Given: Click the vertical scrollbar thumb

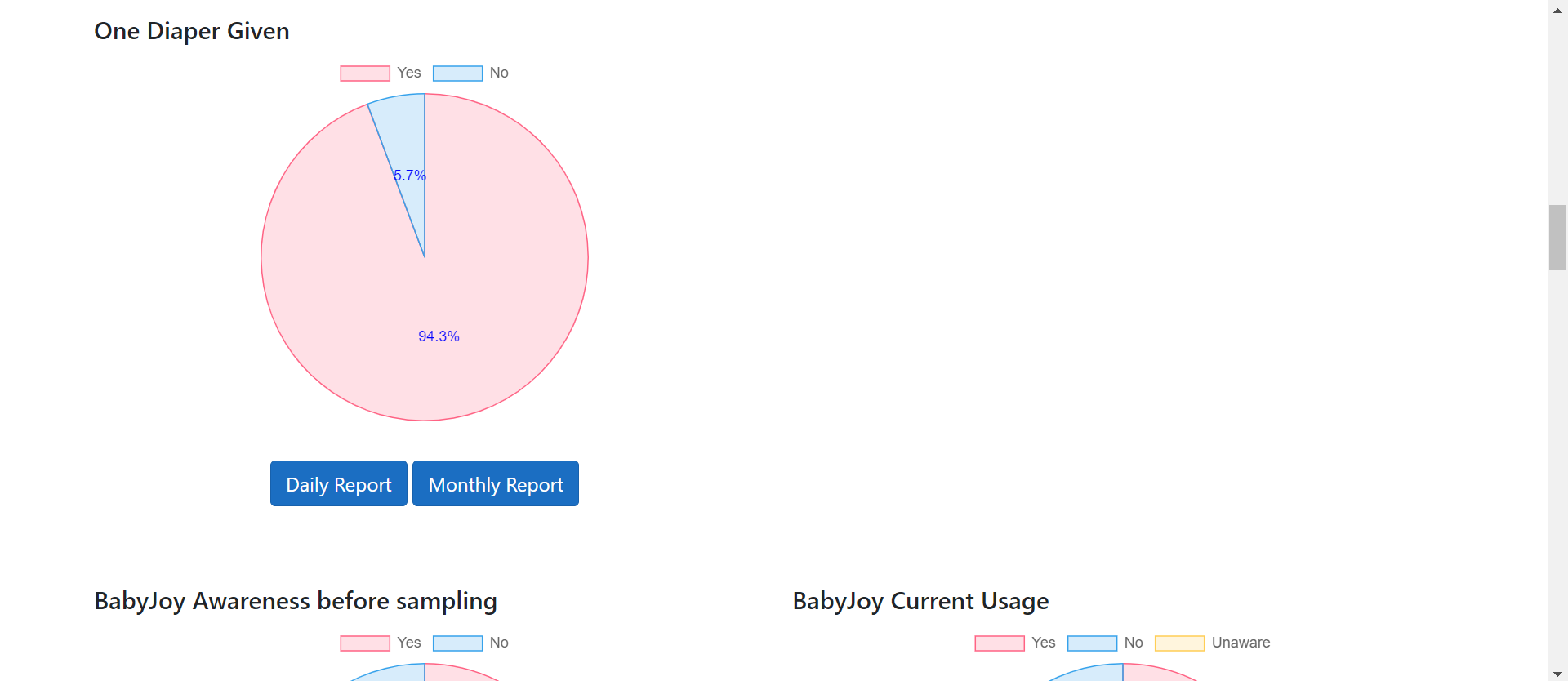Looking at the screenshot, I should (x=1557, y=237).
